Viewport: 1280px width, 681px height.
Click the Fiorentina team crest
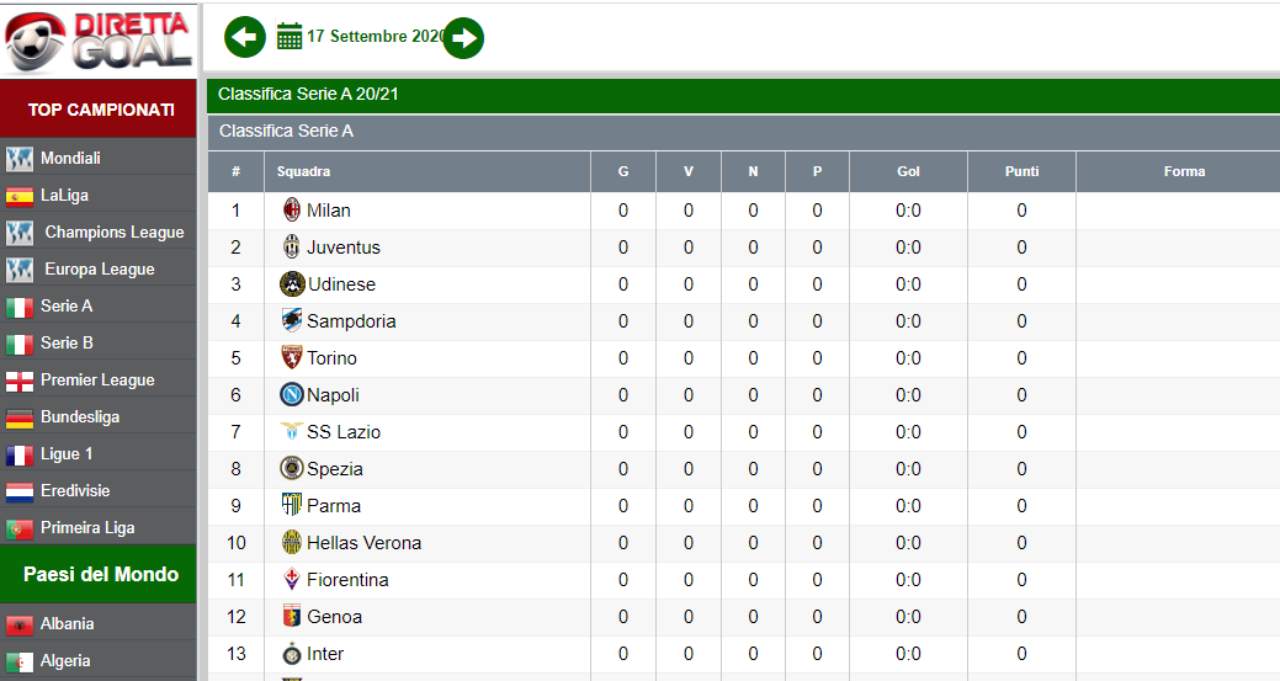tap(292, 580)
